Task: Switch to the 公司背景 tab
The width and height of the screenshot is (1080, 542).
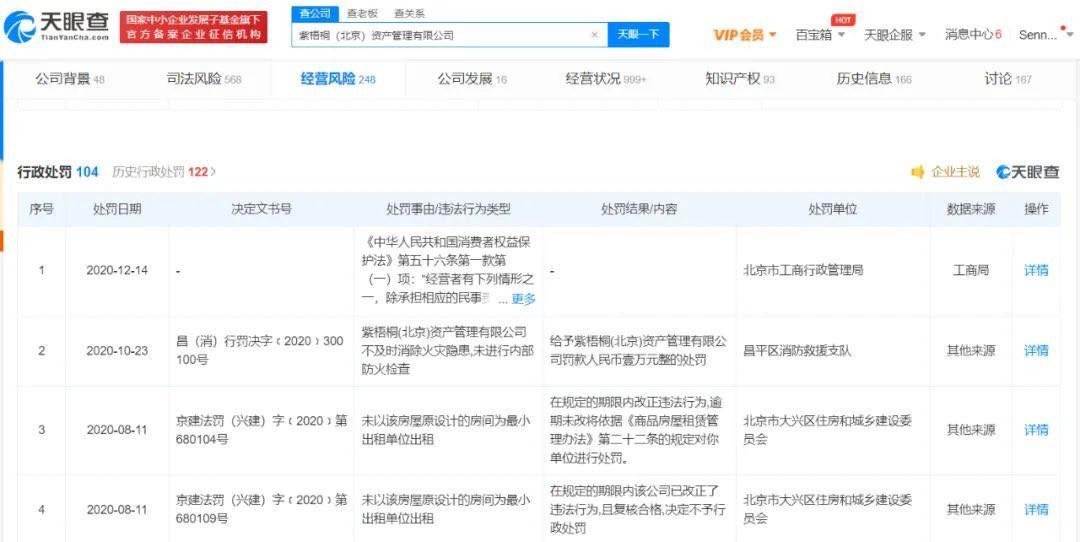Action: pos(70,79)
